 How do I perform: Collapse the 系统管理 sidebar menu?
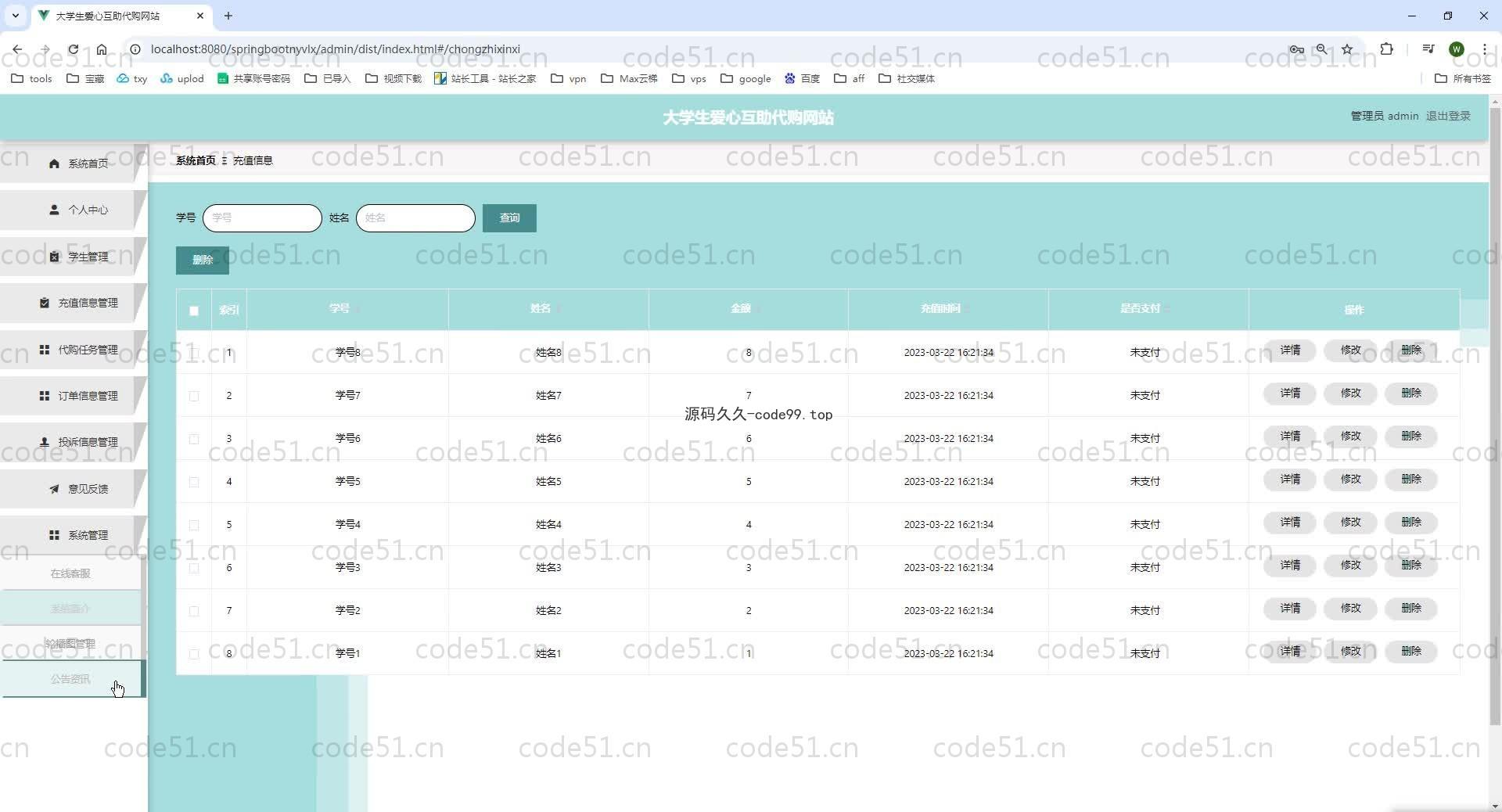click(73, 535)
